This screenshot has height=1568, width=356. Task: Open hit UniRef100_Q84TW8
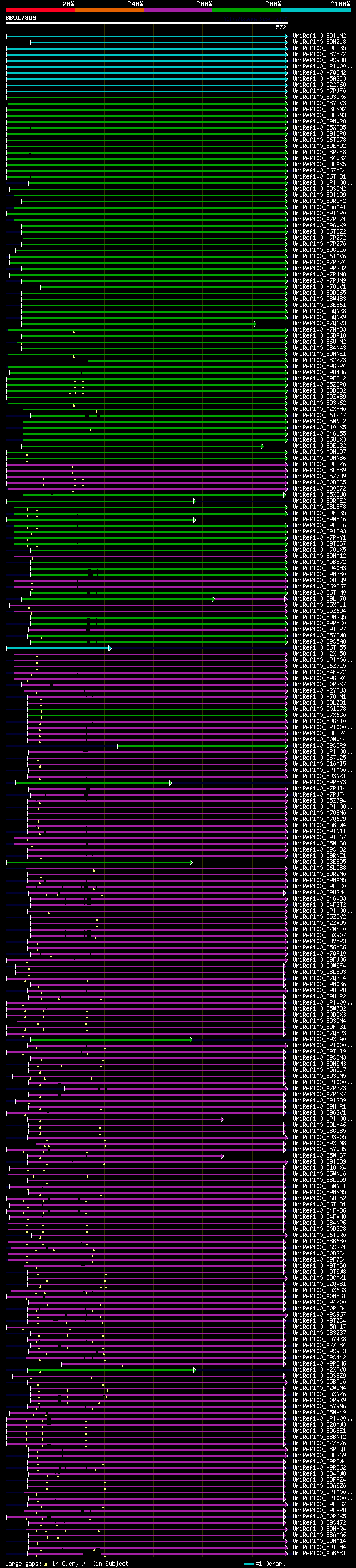[319, 1473]
